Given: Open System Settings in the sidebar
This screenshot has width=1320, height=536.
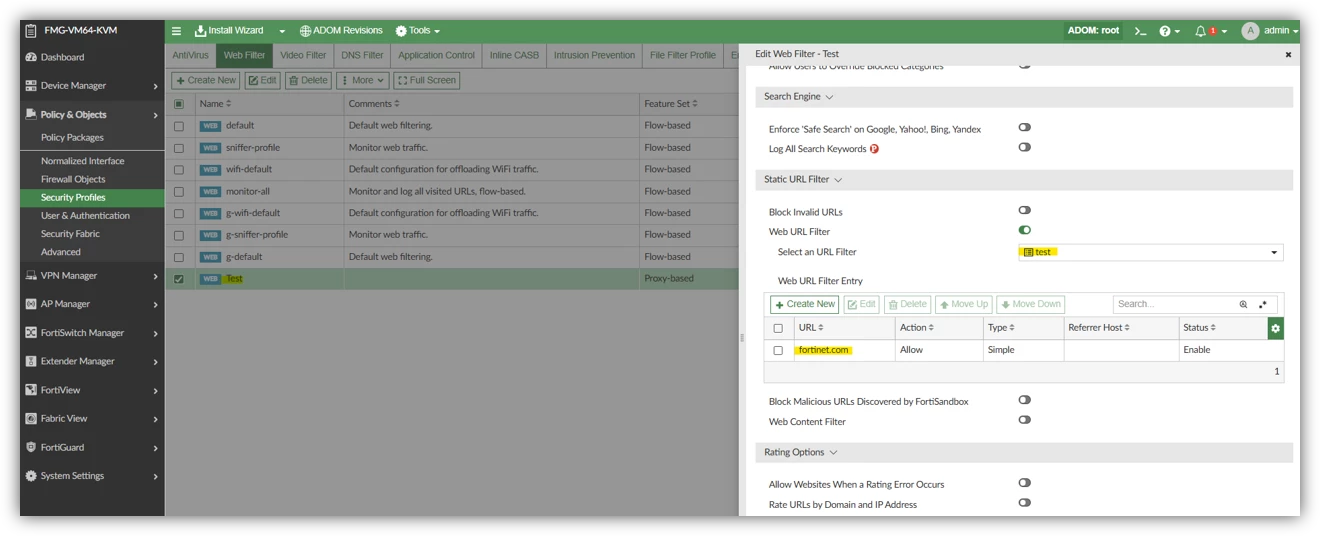Looking at the screenshot, I should pyautogui.click(x=92, y=476).
